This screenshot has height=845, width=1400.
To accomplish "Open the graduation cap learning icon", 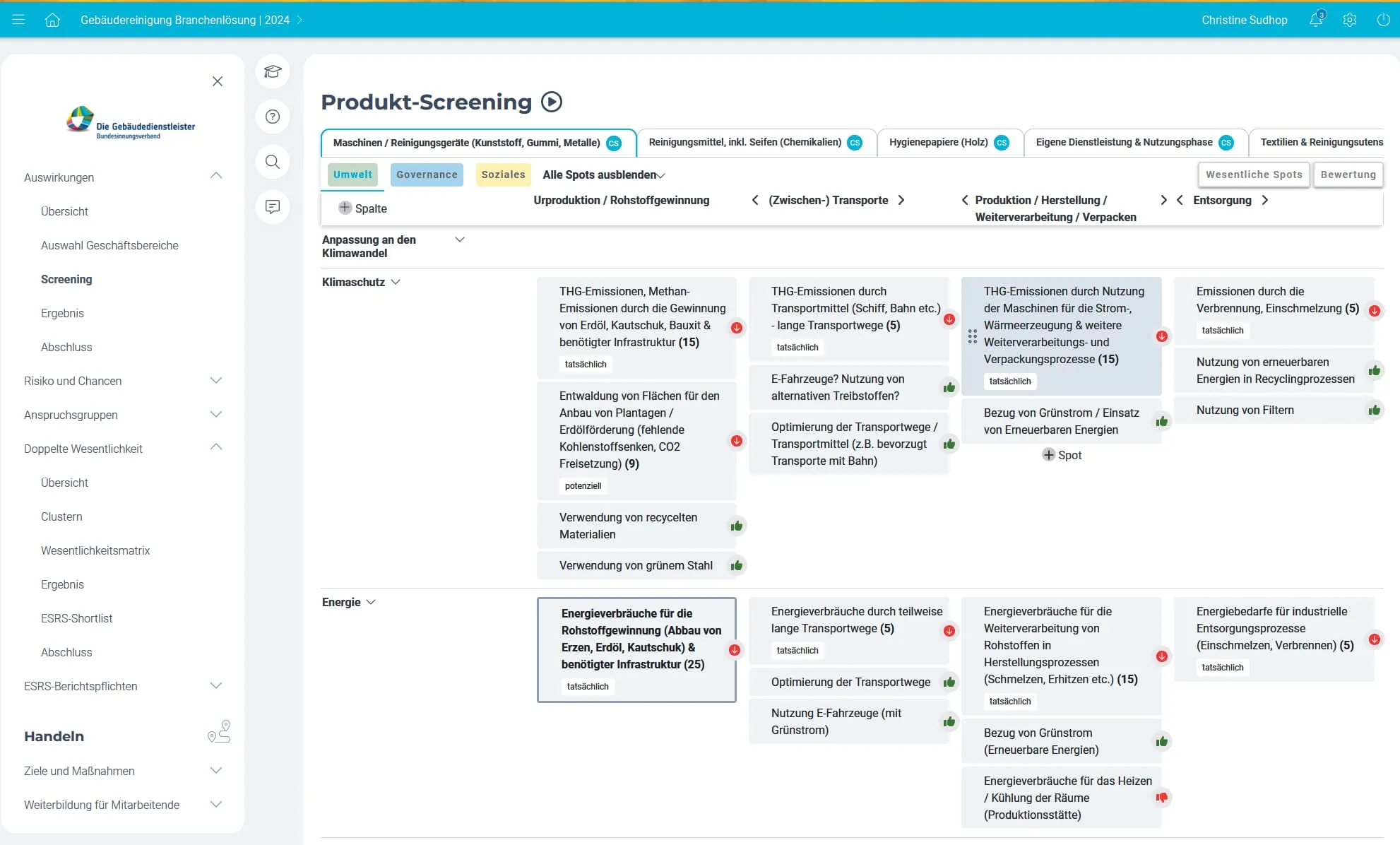I will click(273, 71).
